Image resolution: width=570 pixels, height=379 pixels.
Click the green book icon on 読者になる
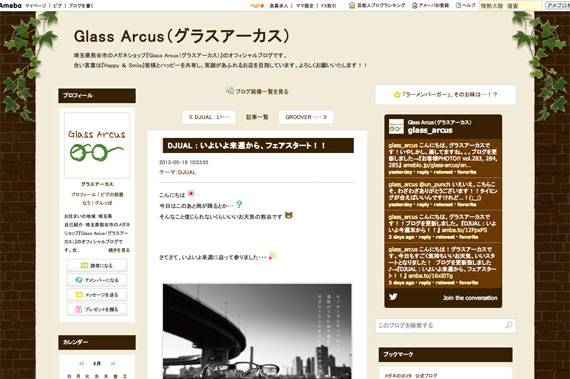(x=84, y=265)
